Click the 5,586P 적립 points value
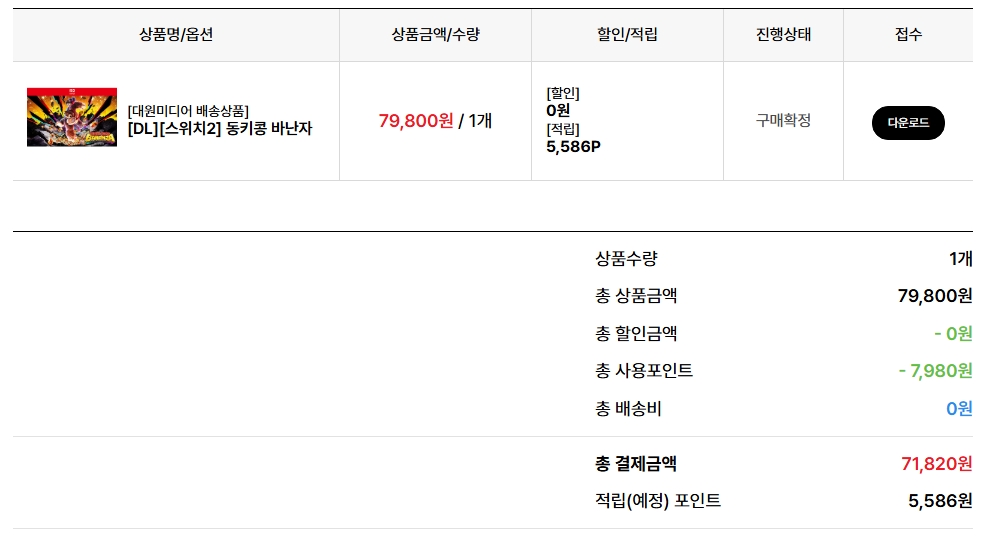This screenshot has width=981, height=543. point(573,146)
